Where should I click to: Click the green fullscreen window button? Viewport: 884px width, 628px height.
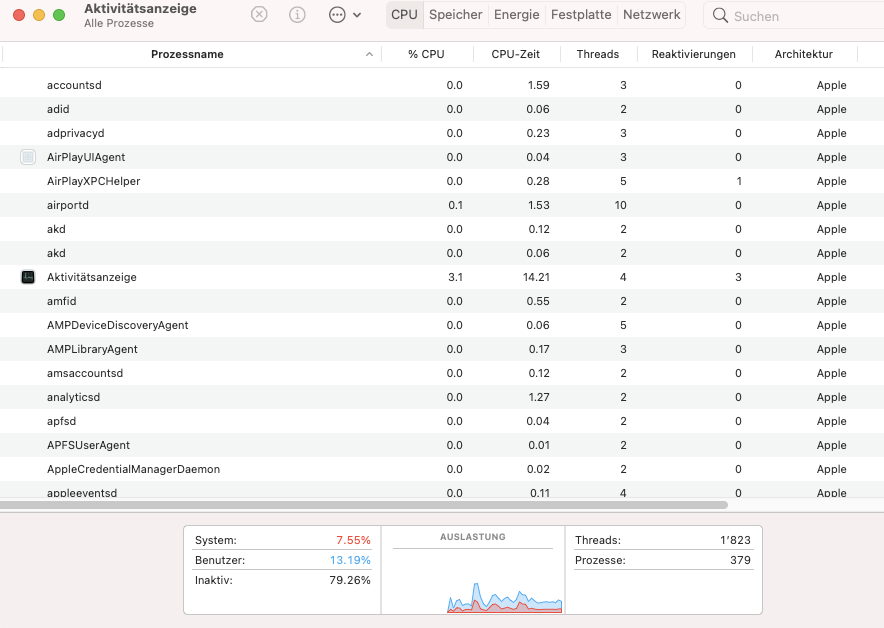pos(59,15)
